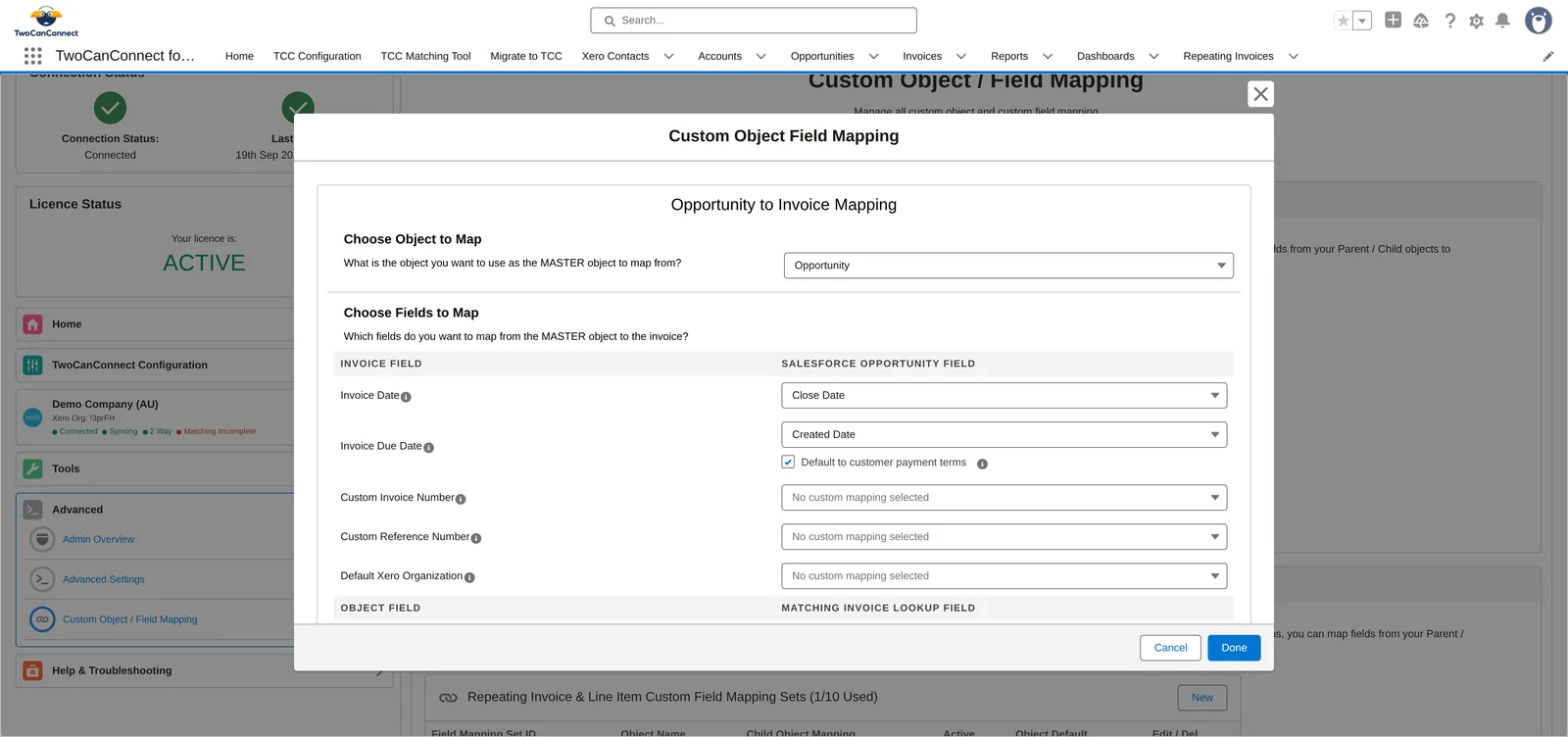
Task: Open the Notifications bell icon
Action: point(1502,21)
